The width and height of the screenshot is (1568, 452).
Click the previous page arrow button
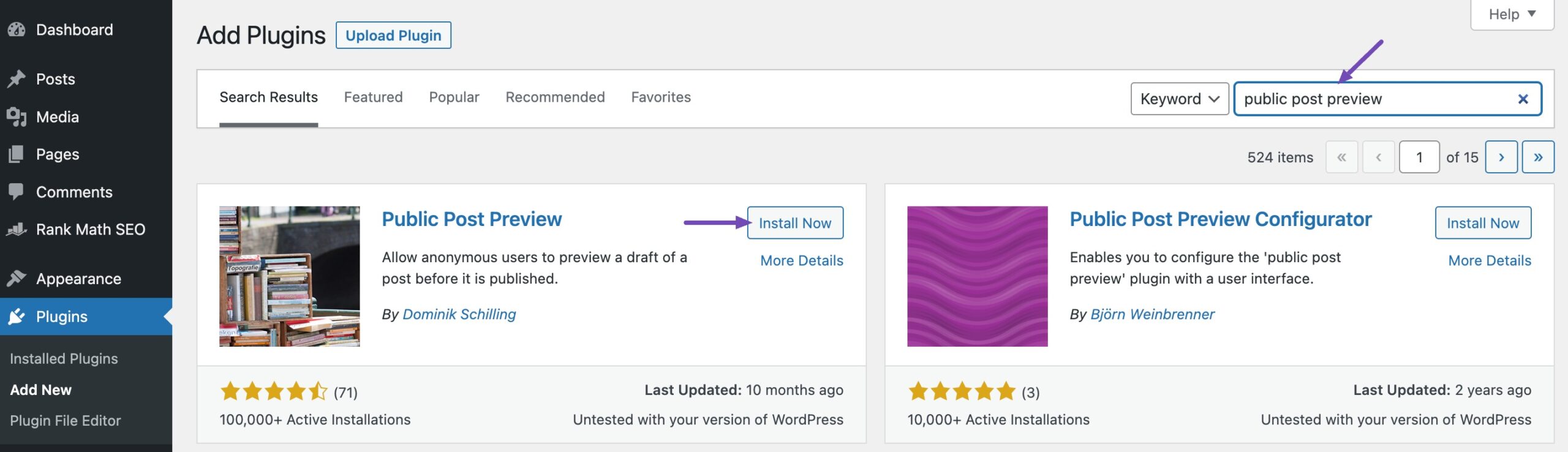point(1378,157)
